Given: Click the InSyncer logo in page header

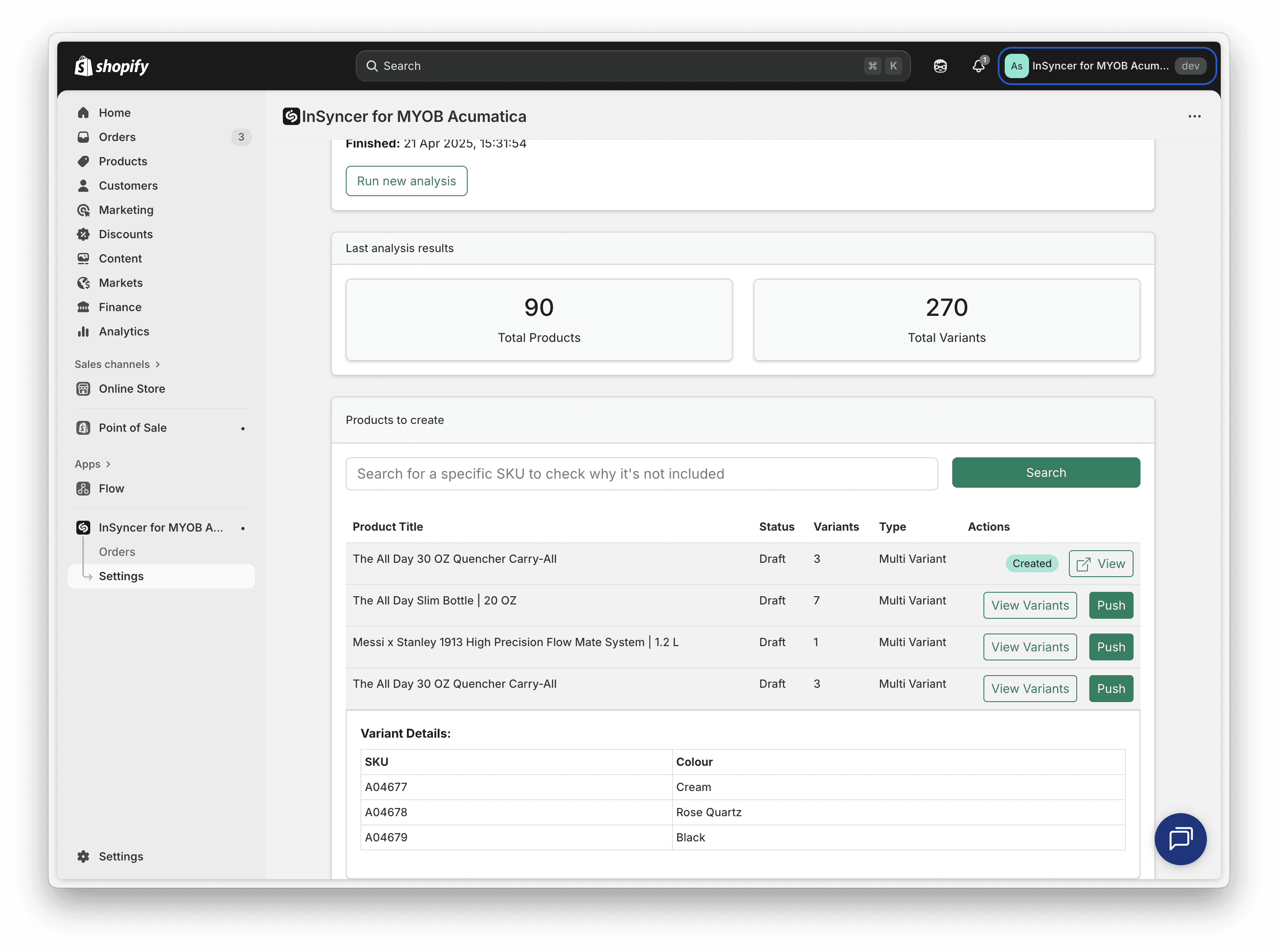Looking at the screenshot, I should [x=292, y=116].
